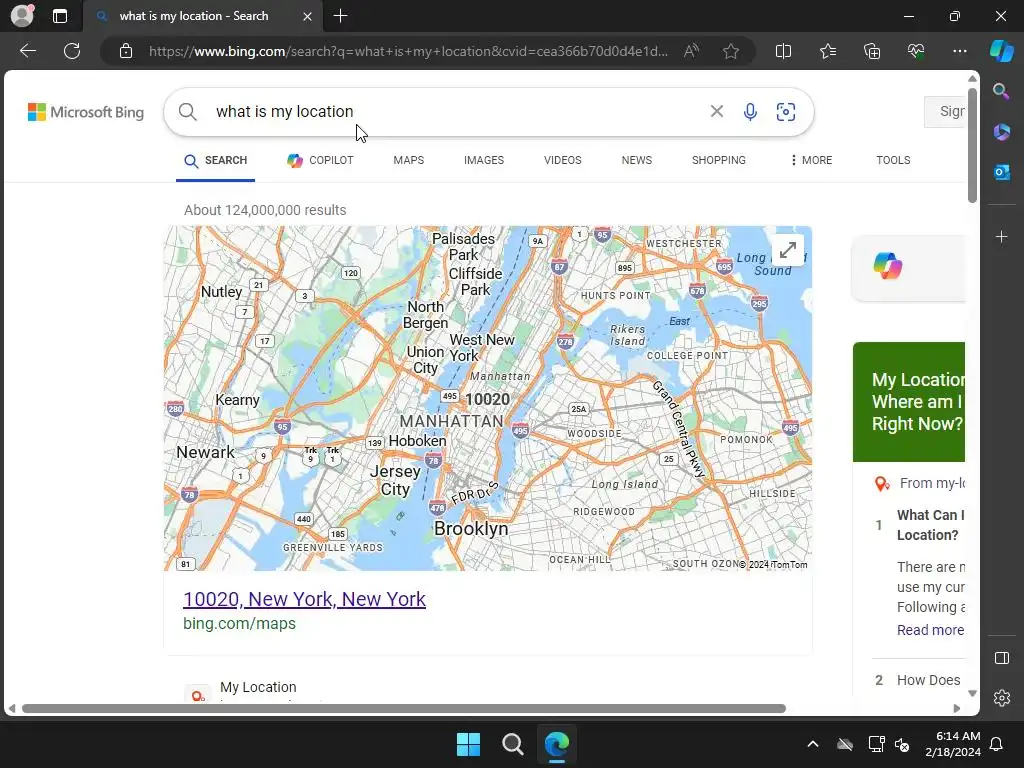Start voice search with microphone
1024x768 pixels.
(750, 112)
